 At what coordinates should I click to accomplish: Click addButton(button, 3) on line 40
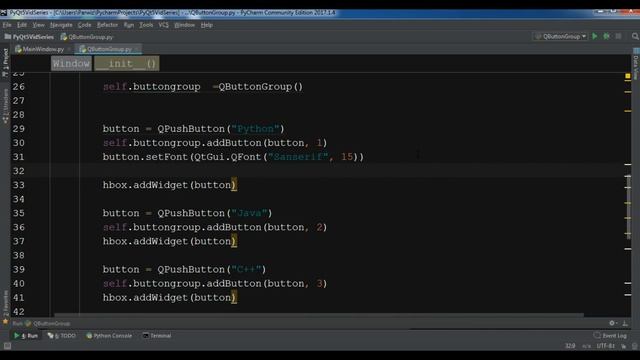pos(267,284)
